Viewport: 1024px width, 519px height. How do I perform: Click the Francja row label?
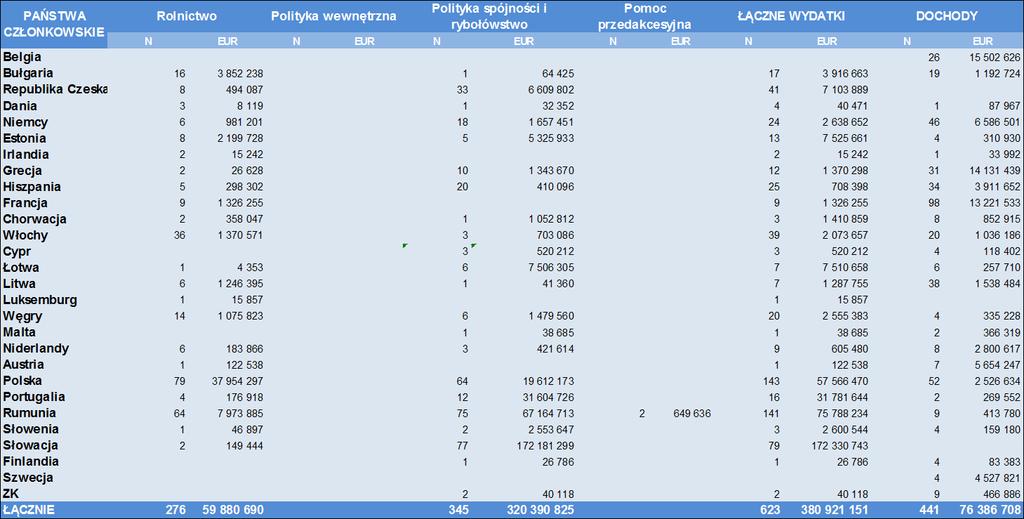[x=25, y=202]
